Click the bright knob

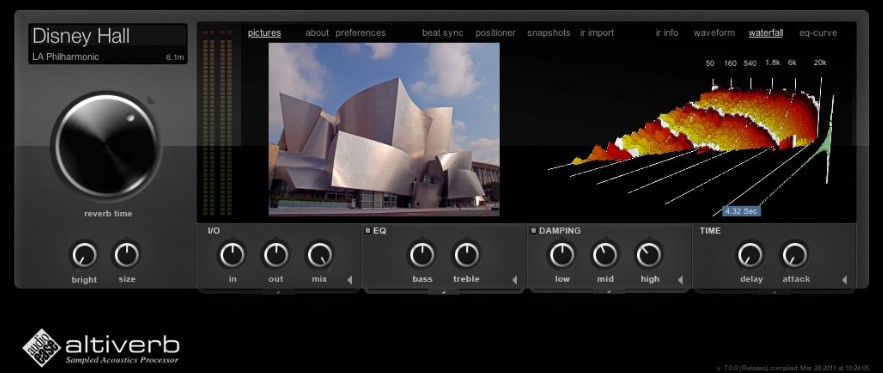[x=84, y=255]
